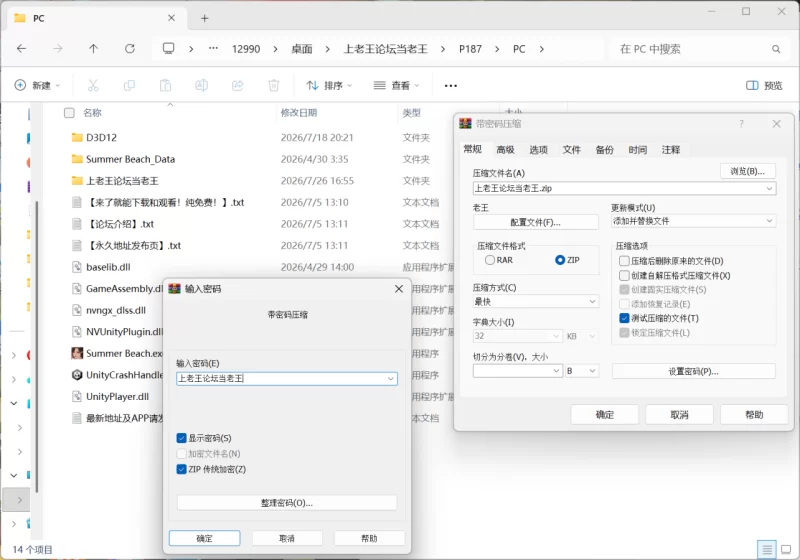Screen dimensions: 800x560
Task: Toggle ZIP 传统加密(Z) checkbox
Action: 181,469
